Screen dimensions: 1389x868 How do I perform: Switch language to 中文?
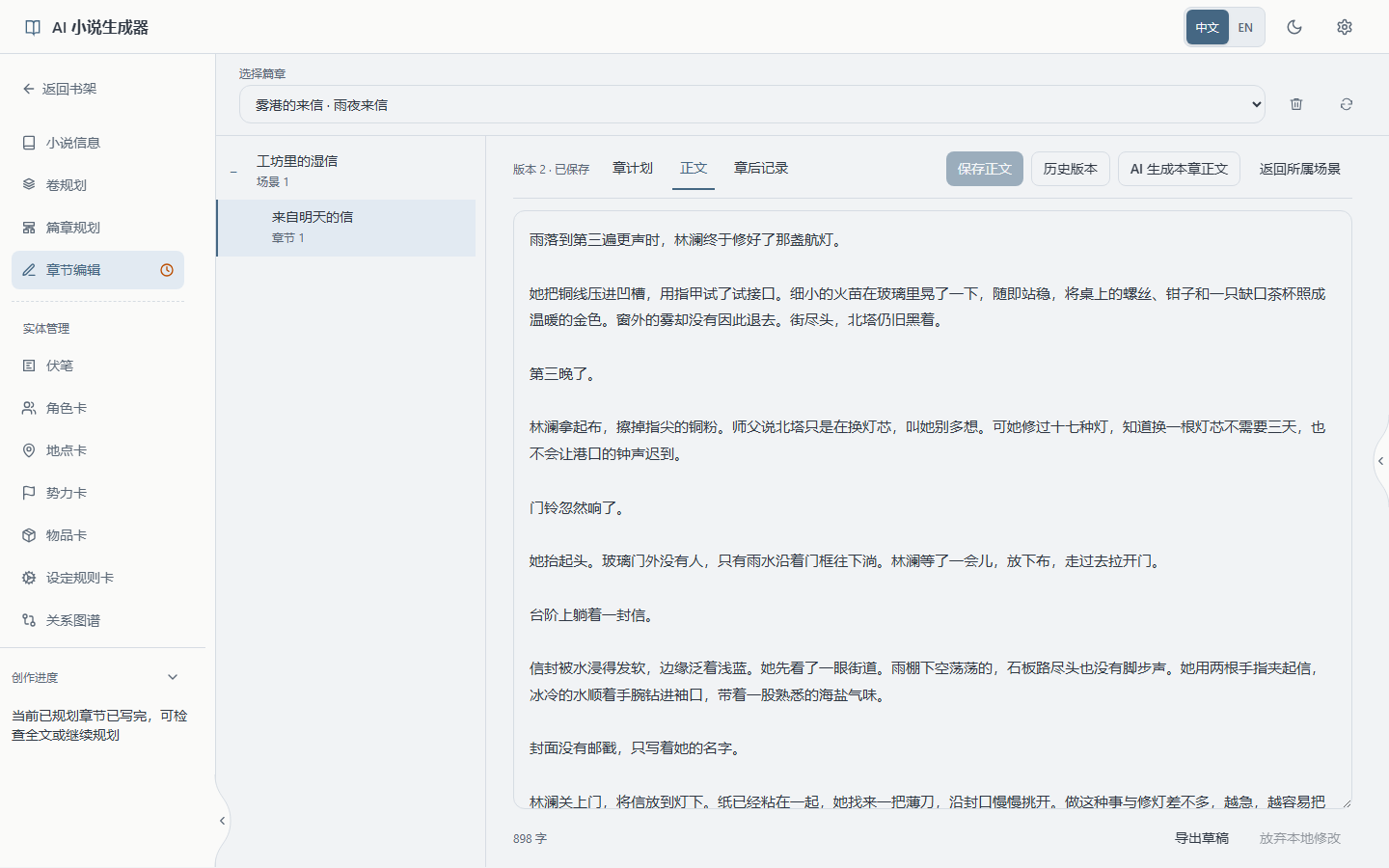click(x=1208, y=27)
